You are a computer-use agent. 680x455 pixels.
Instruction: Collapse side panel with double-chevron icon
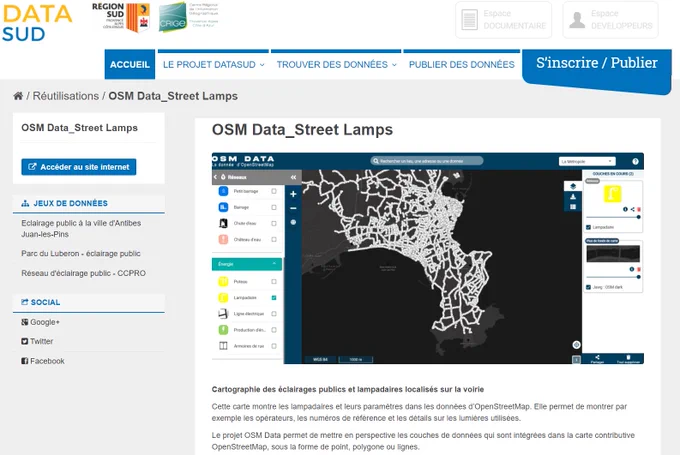pos(294,177)
